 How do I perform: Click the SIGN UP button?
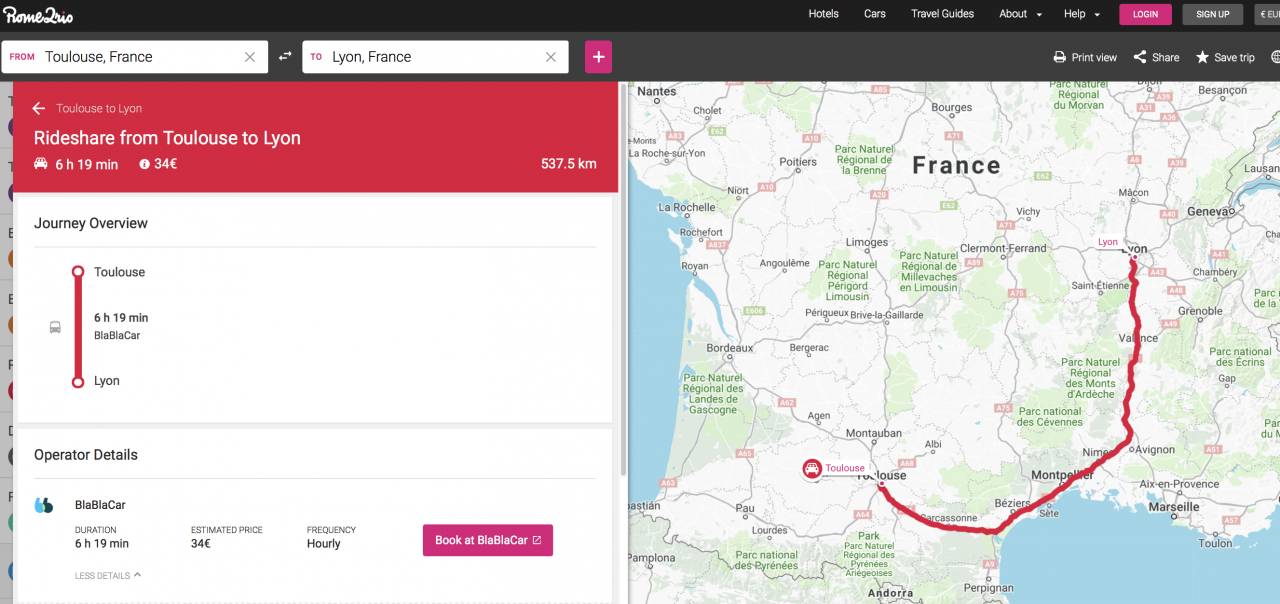coord(1213,14)
